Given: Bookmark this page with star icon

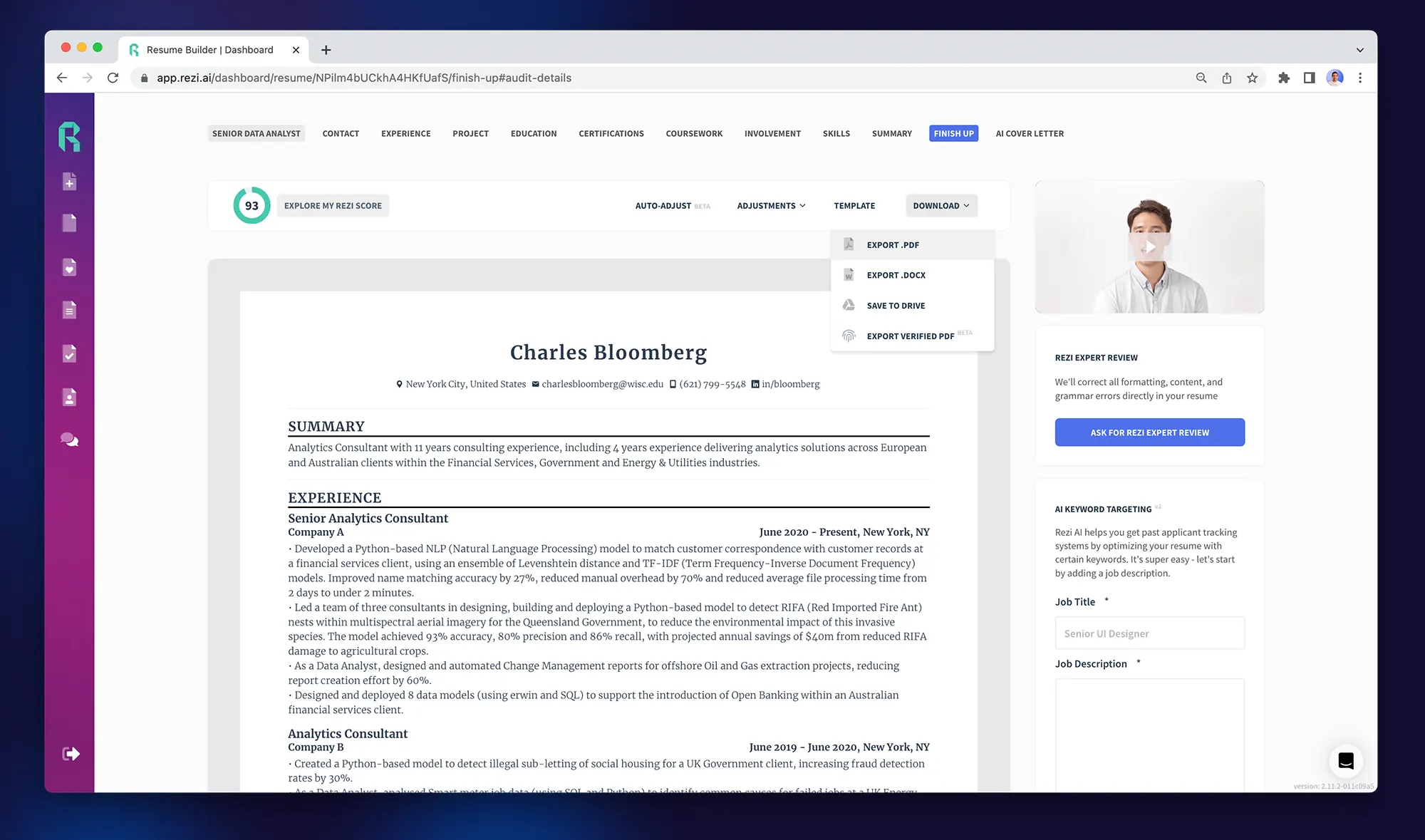Looking at the screenshot, I should point(1253,78).
